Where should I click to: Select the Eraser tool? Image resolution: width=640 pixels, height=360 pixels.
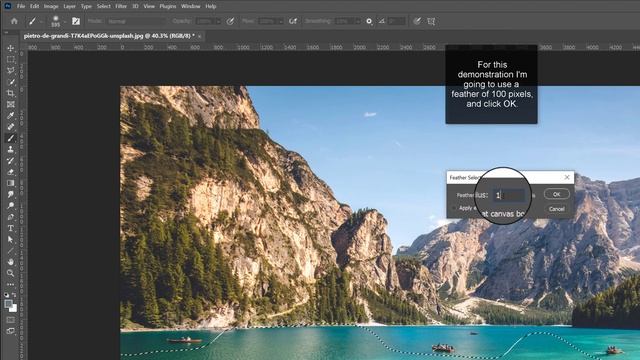point(11,172)
